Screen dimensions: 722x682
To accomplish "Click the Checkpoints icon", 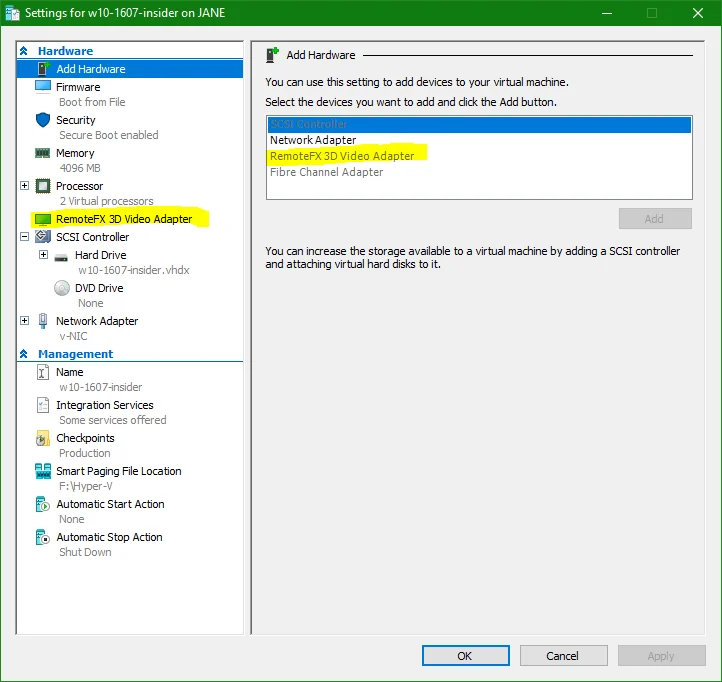I will click(42, 438).
